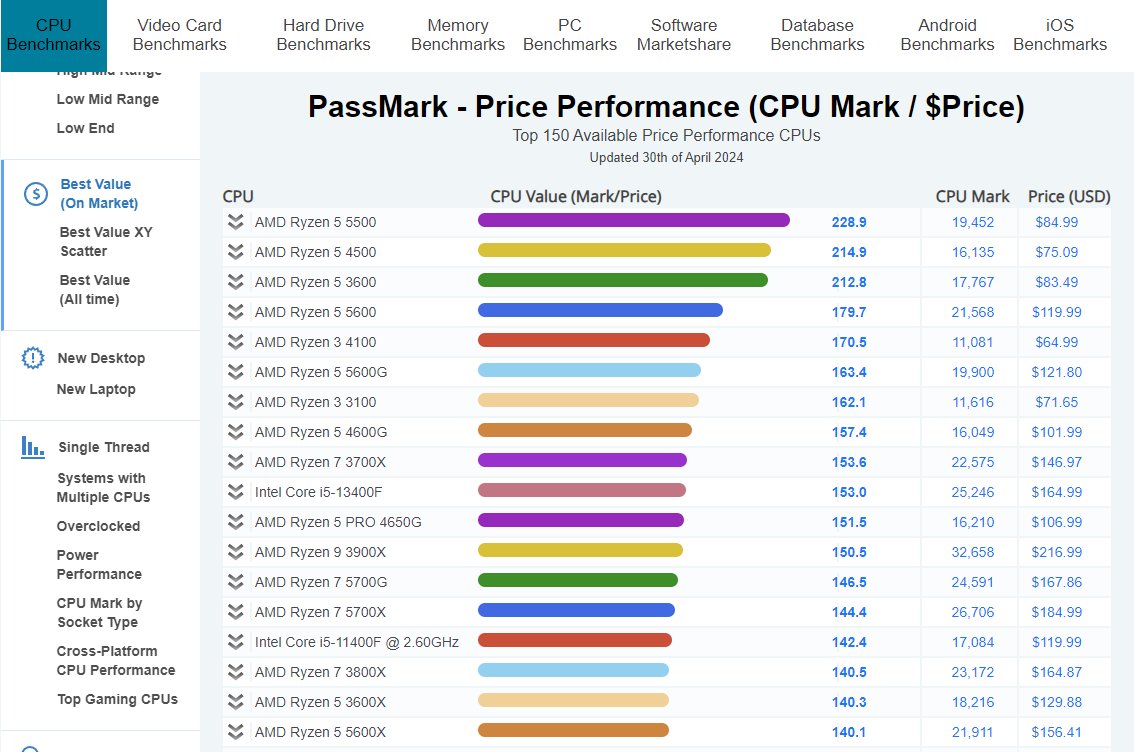
Task: Expand the AMD Ryzen 5 5600X row
Action: [x=235, y=732]
